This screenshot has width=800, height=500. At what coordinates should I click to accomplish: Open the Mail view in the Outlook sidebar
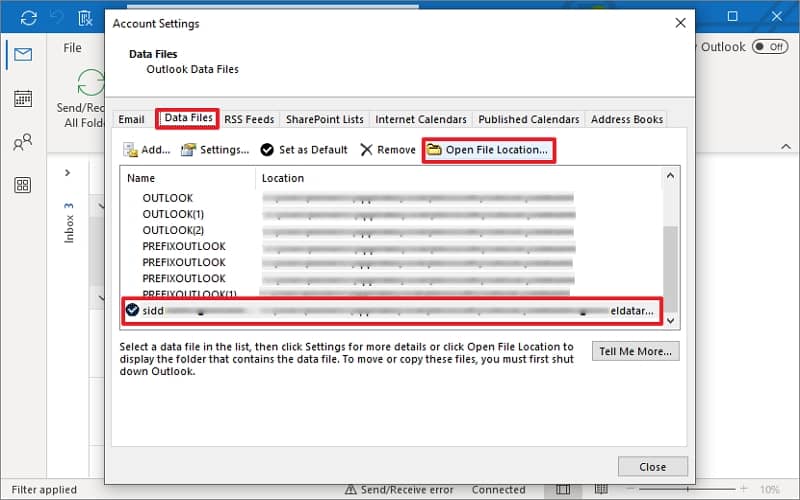(x=23, y=54)
